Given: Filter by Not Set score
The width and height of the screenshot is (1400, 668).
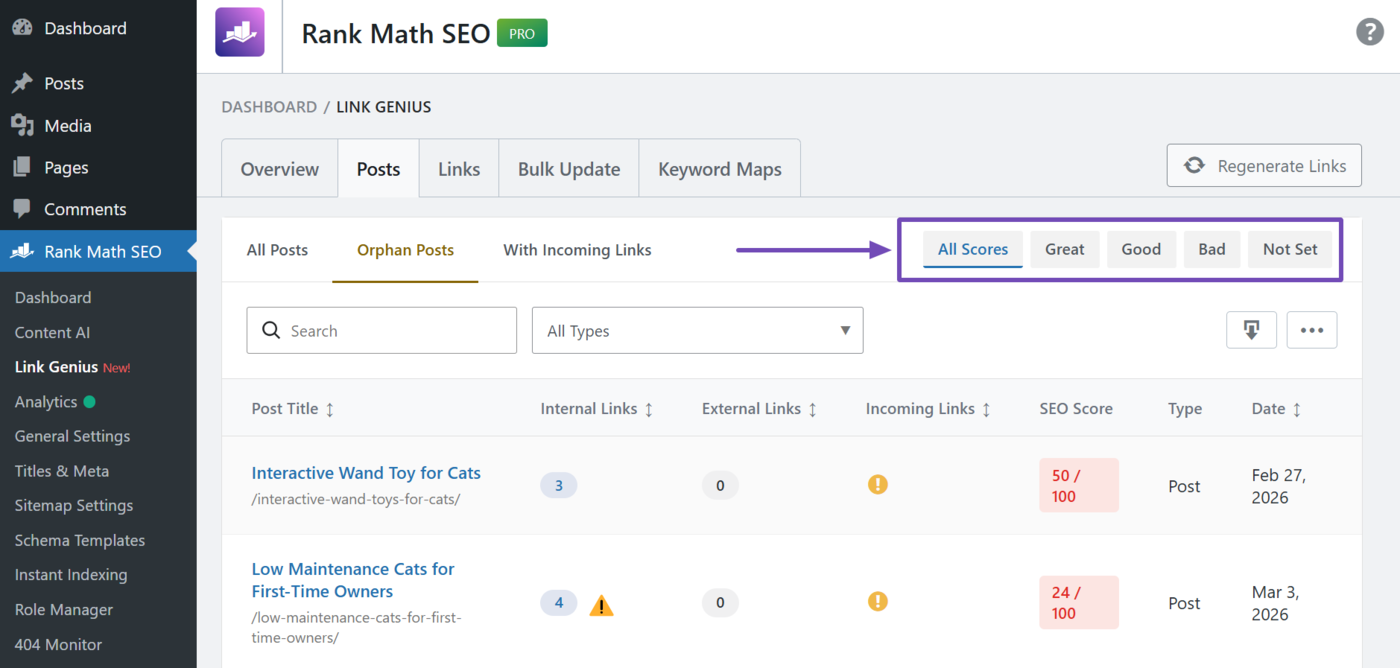Looking at the screenshot, I should (1290, 249).
